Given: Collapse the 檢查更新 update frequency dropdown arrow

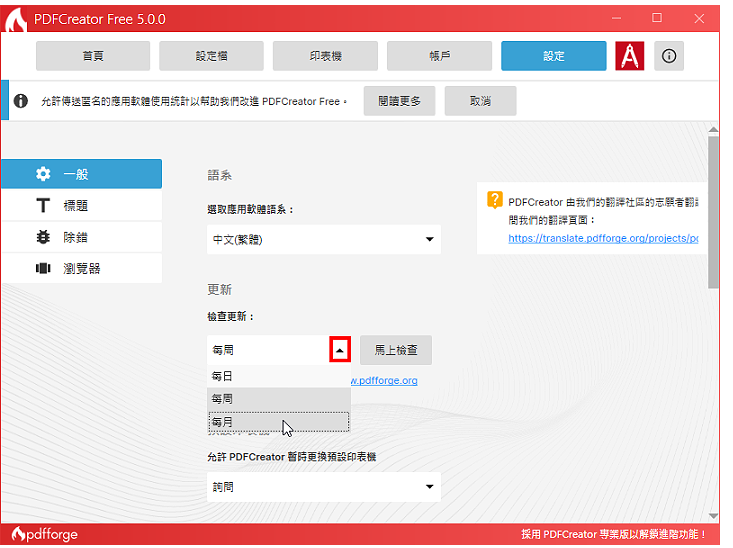Looking at the screenshot, I should tap(340, 350).
